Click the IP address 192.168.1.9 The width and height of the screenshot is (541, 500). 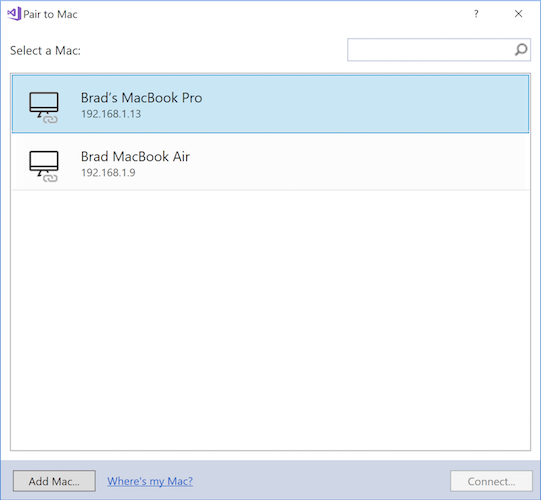click(x=108, y=173)
